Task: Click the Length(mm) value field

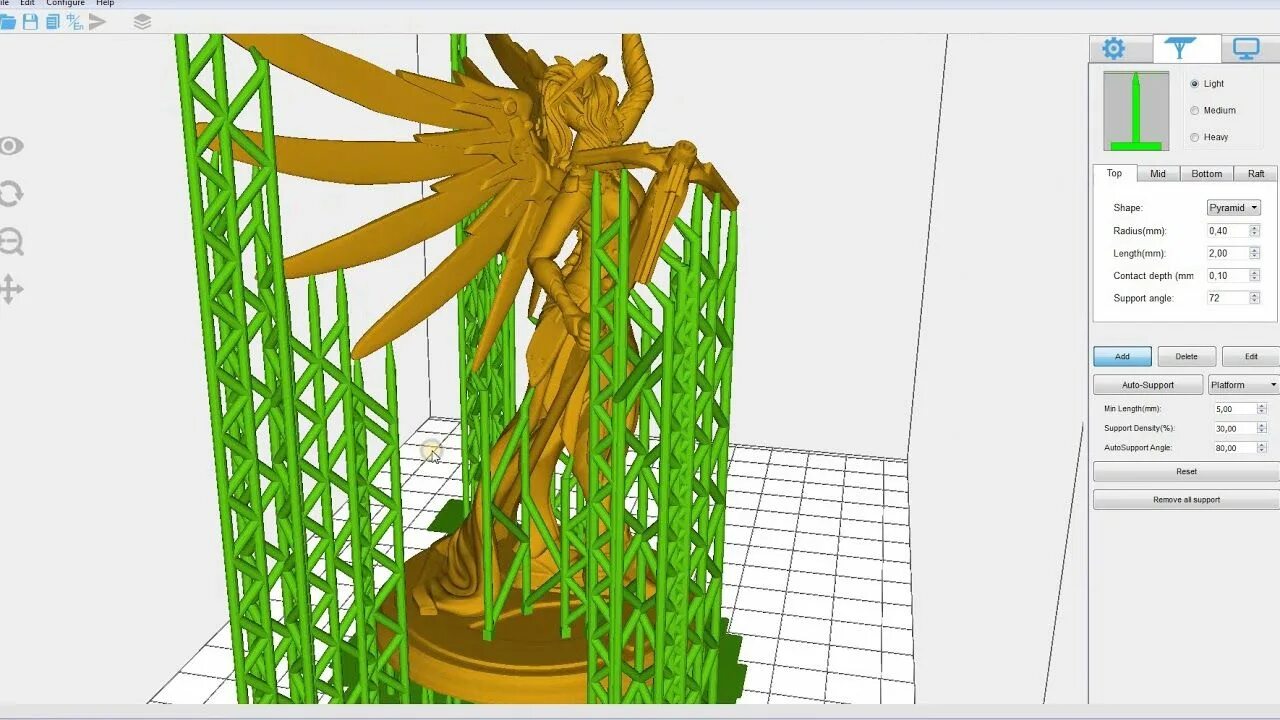Action: 1227,253
